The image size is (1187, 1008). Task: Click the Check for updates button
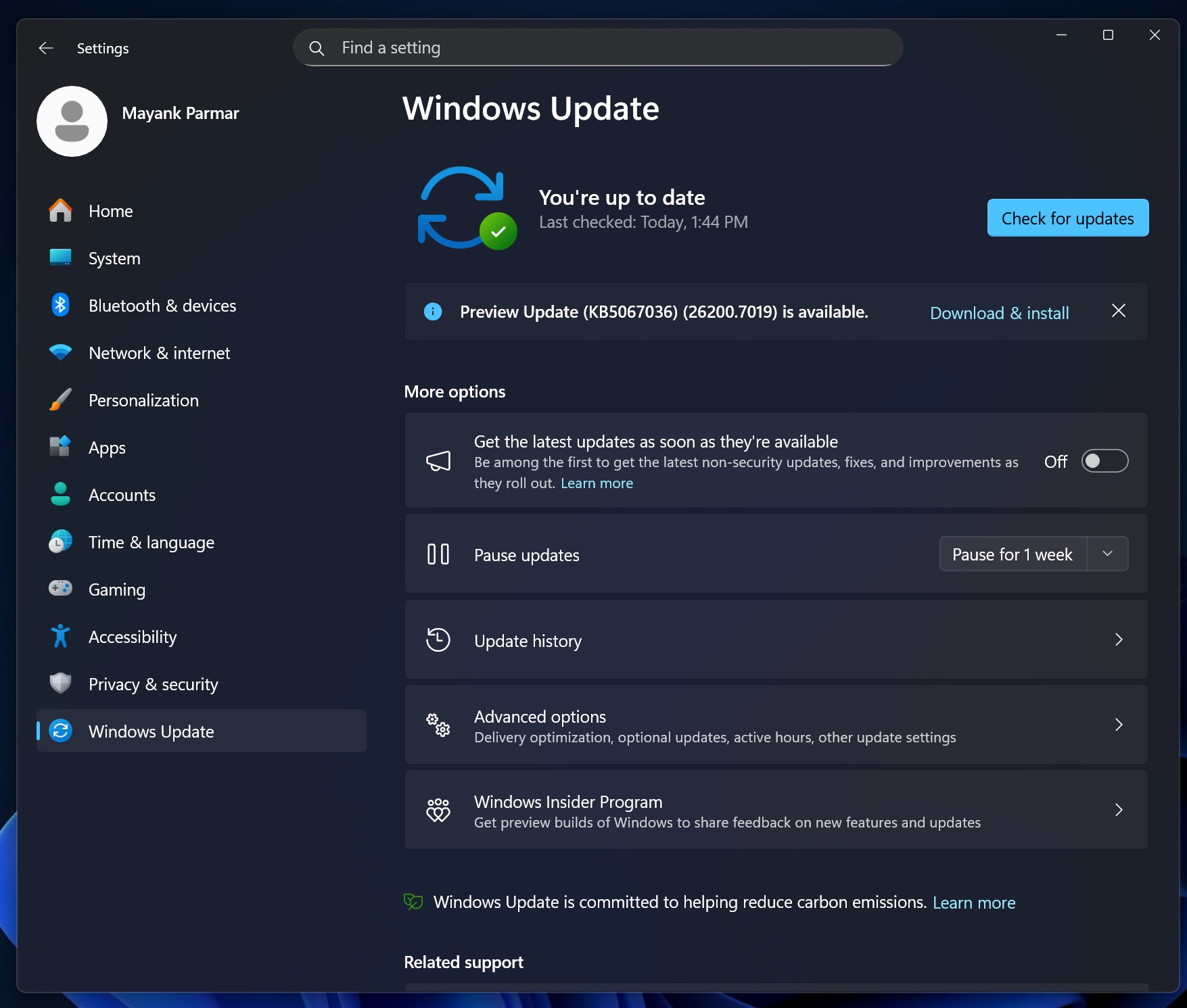click(x=1067, y=218)
